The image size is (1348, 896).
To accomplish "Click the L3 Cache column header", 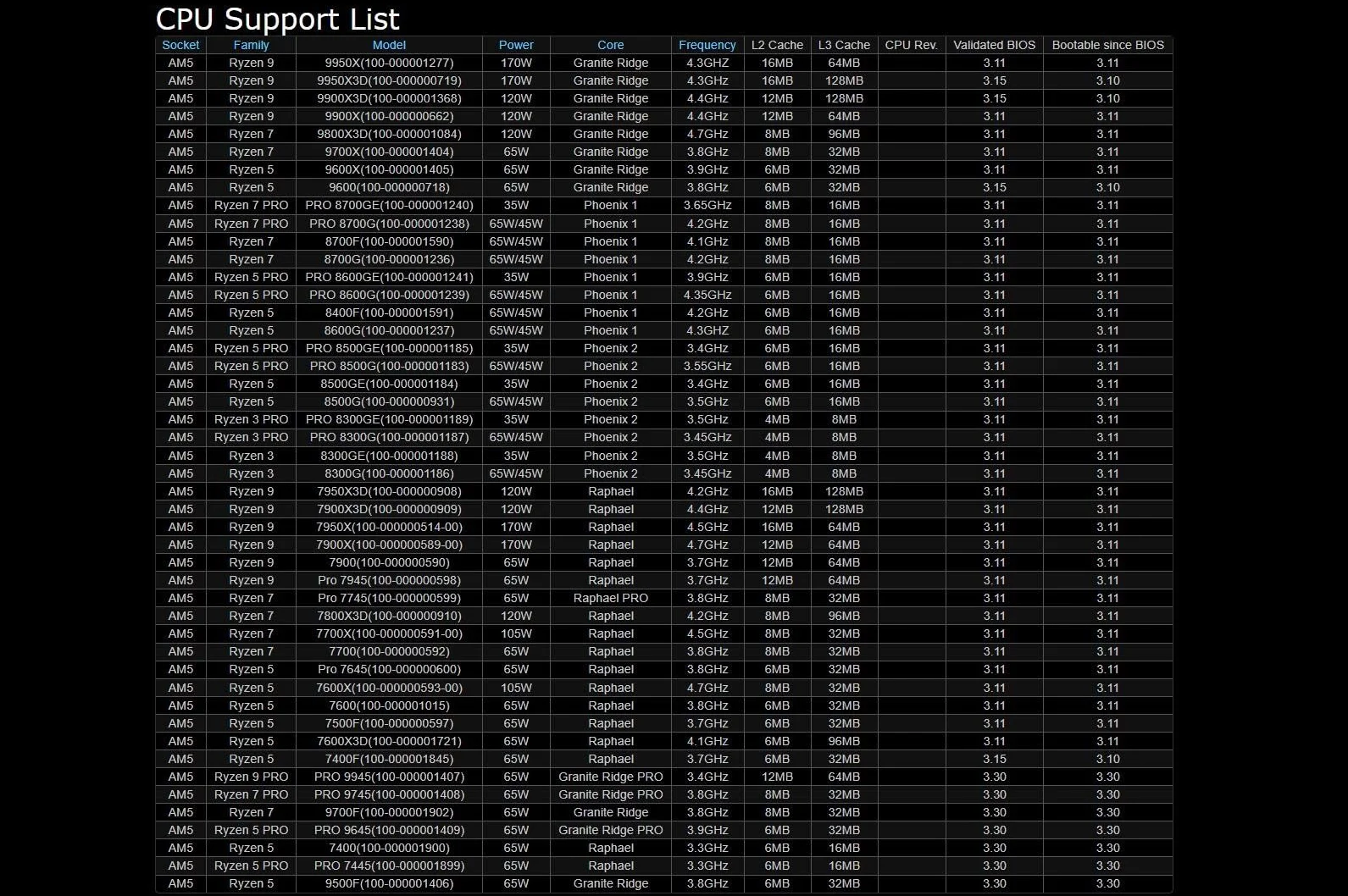I will [844, 45].
